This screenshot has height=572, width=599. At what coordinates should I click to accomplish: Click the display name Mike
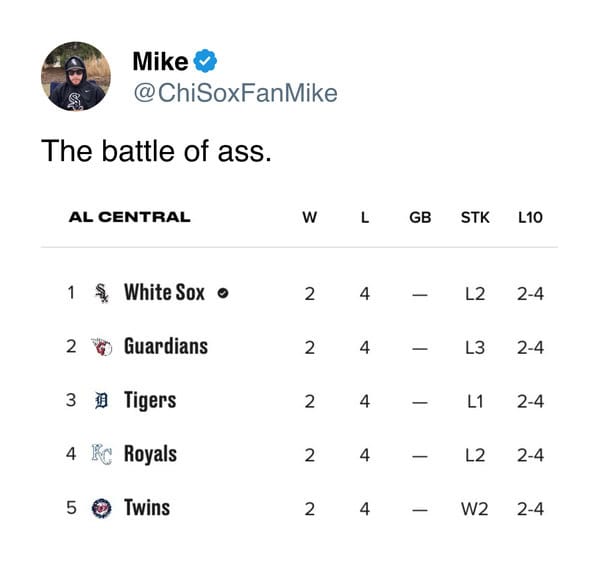pyautogui.click(x=160, y=61)
